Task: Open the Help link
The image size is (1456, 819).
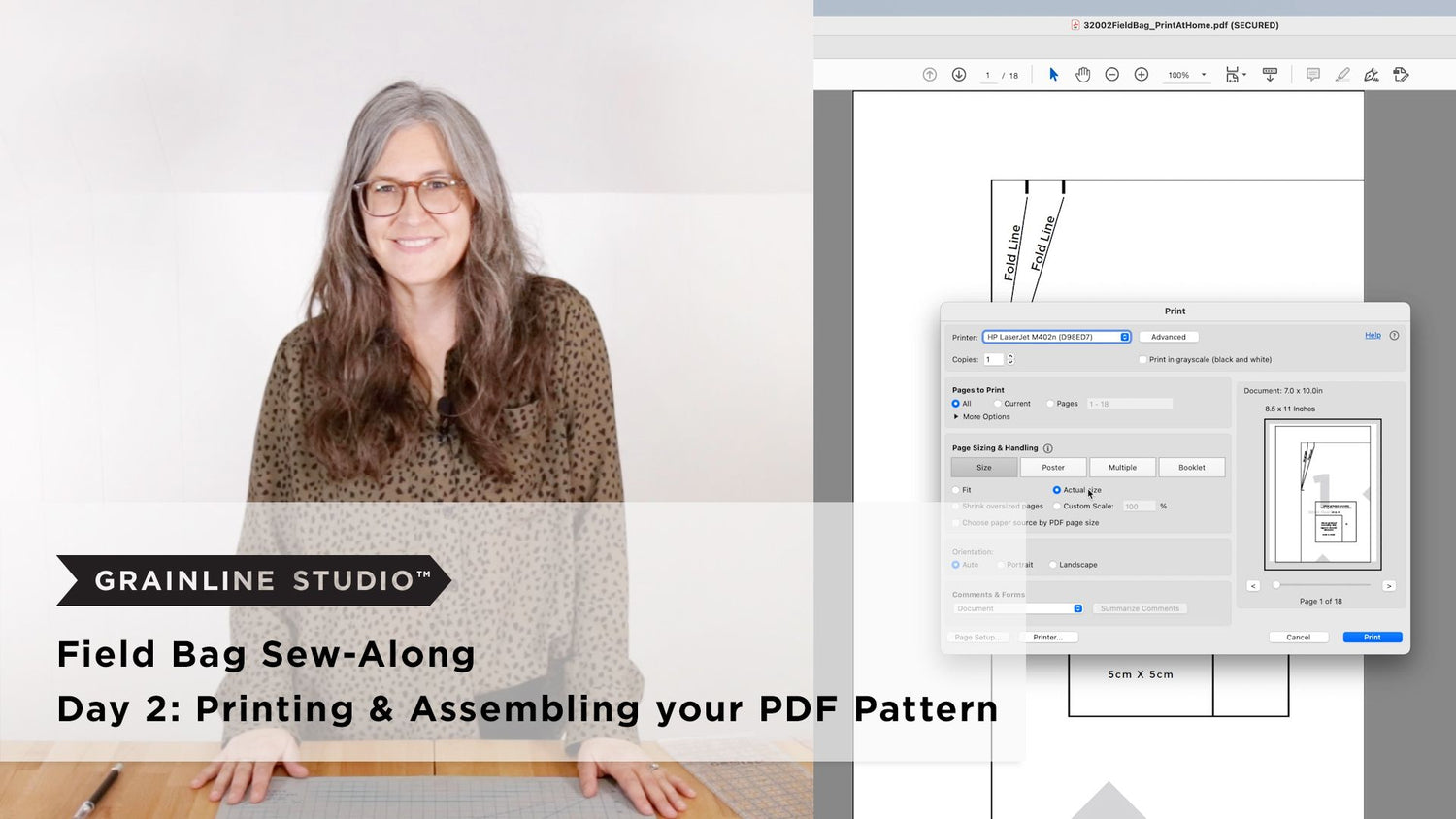Action: pyautogui.click(x=1373, y=336)
